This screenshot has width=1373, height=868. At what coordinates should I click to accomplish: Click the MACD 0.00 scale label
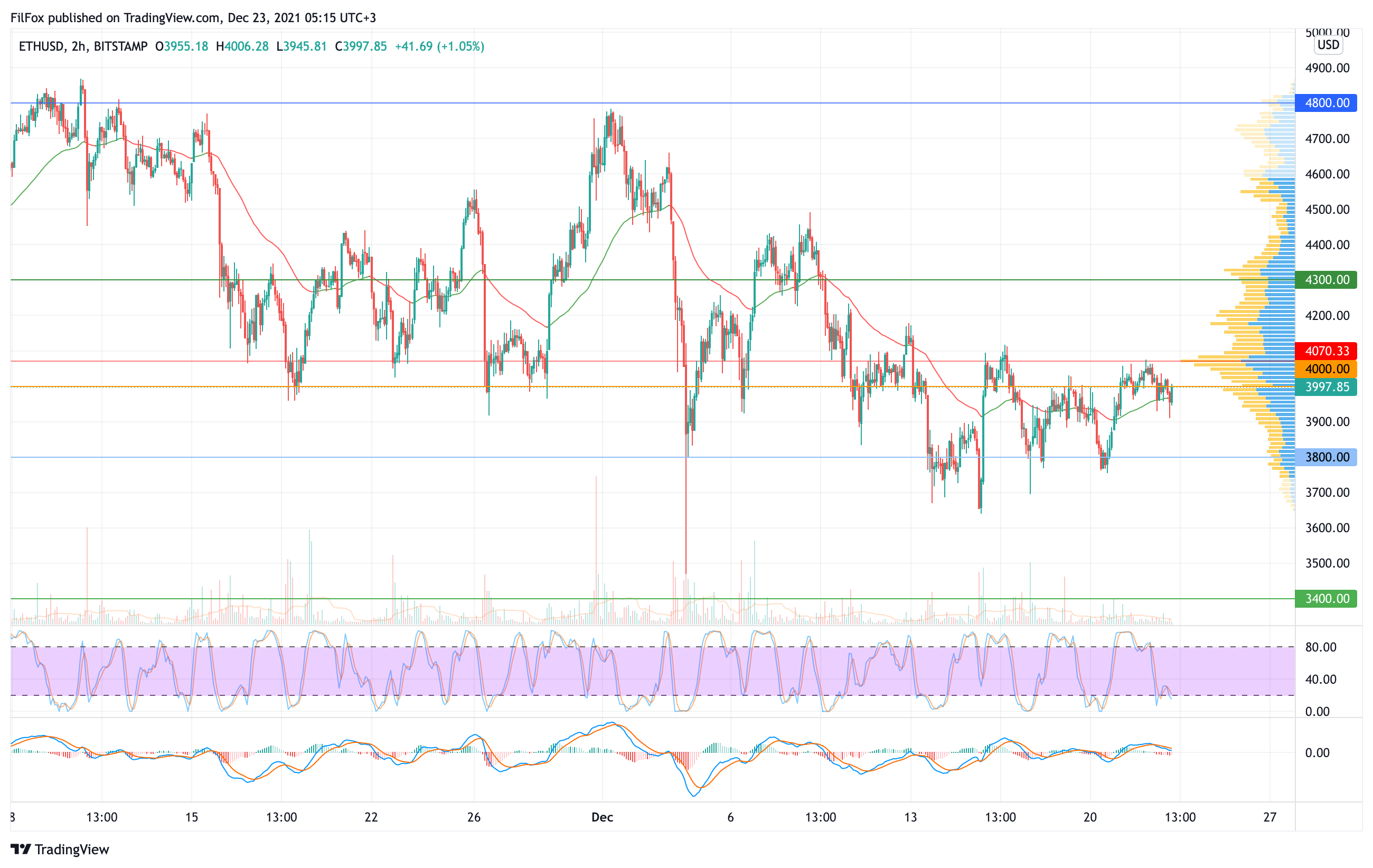[1317, 753]
